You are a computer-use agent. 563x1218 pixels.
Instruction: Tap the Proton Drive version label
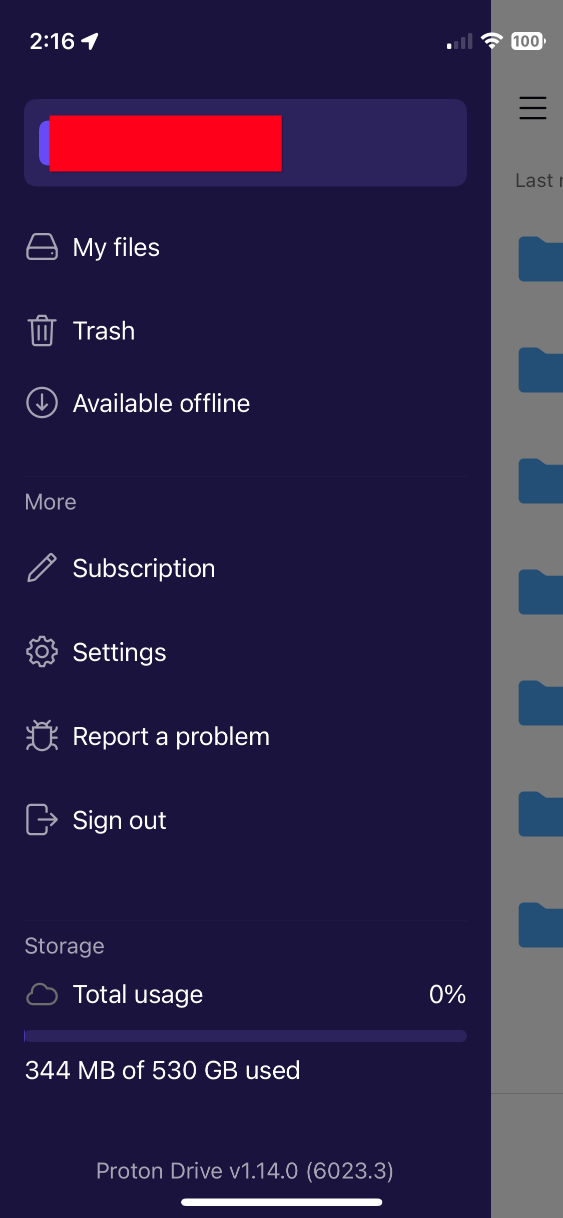point(245,1170)
